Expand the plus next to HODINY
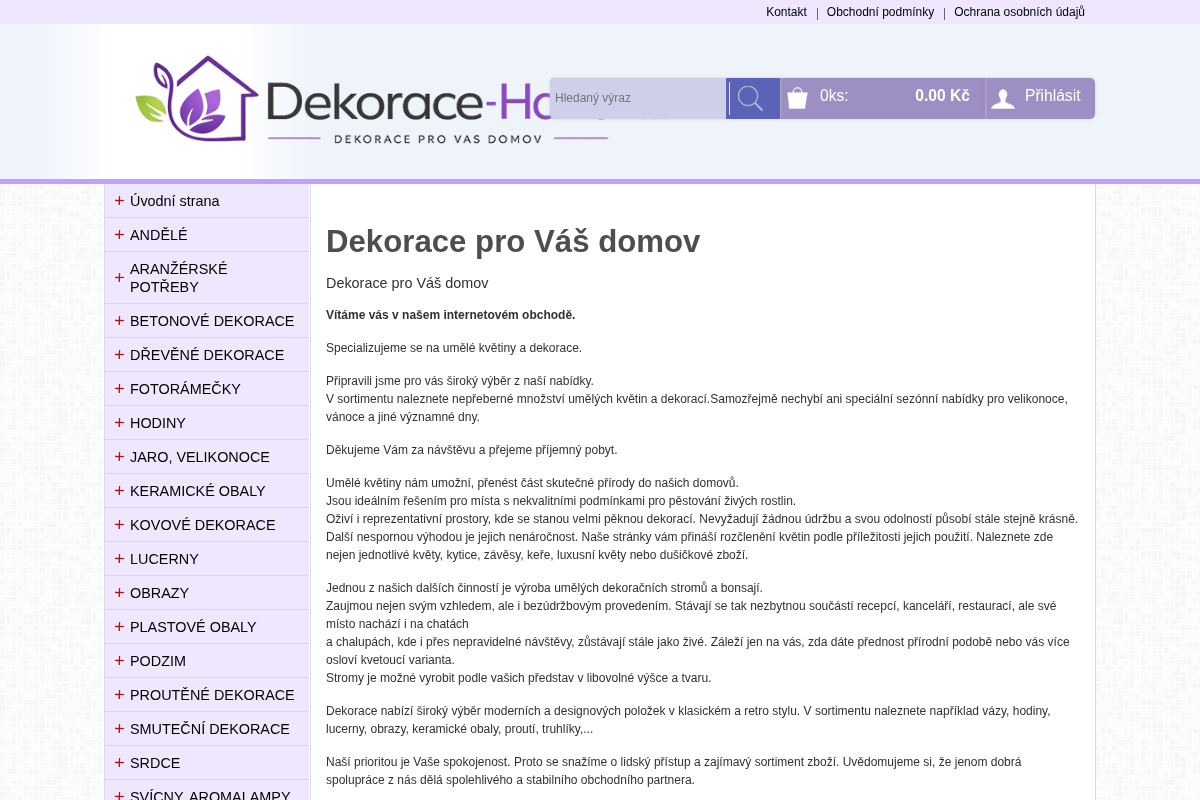 point(119,423)
